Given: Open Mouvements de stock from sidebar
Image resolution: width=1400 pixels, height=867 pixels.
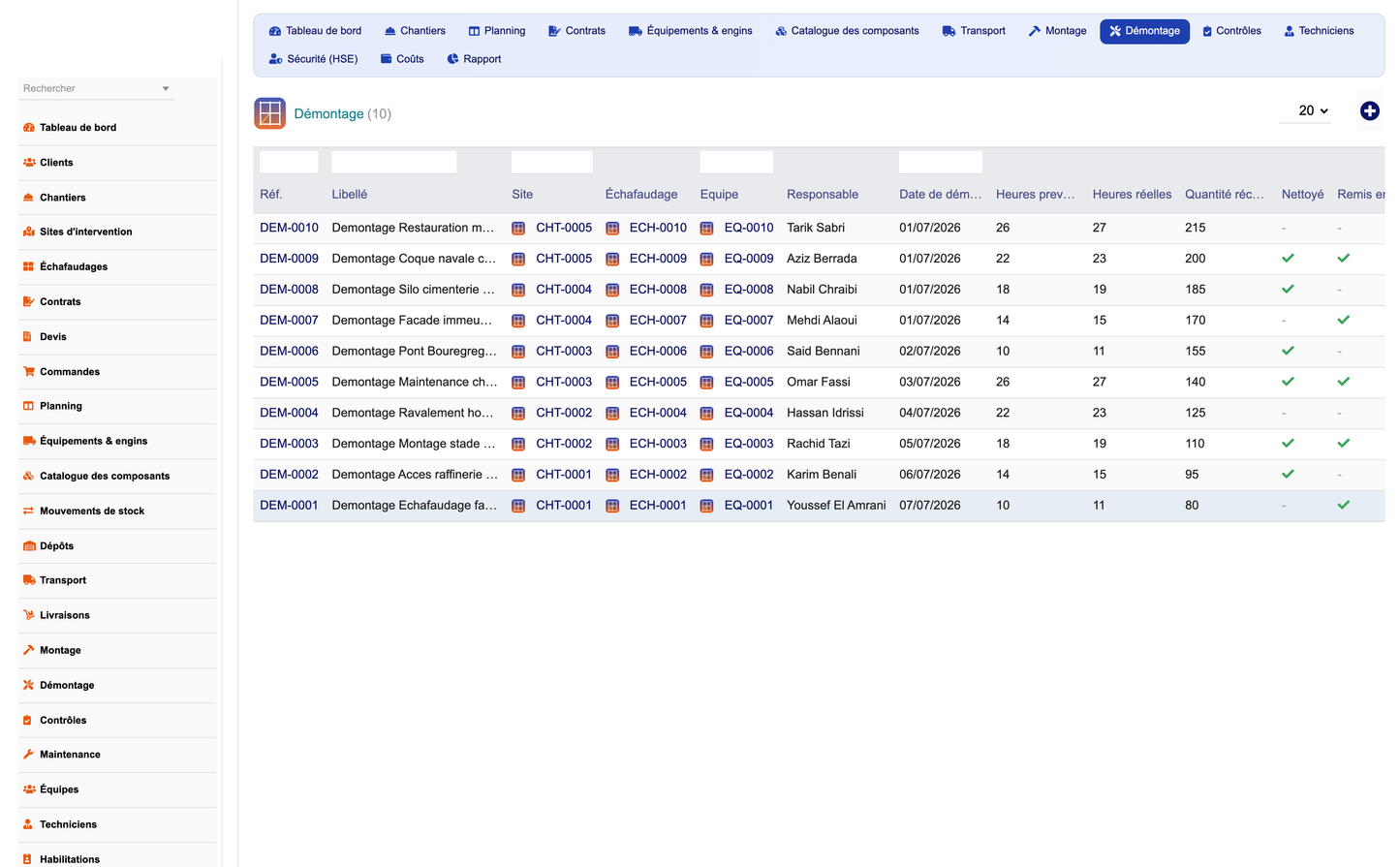Looking at the screenshot, I should 91,511.
